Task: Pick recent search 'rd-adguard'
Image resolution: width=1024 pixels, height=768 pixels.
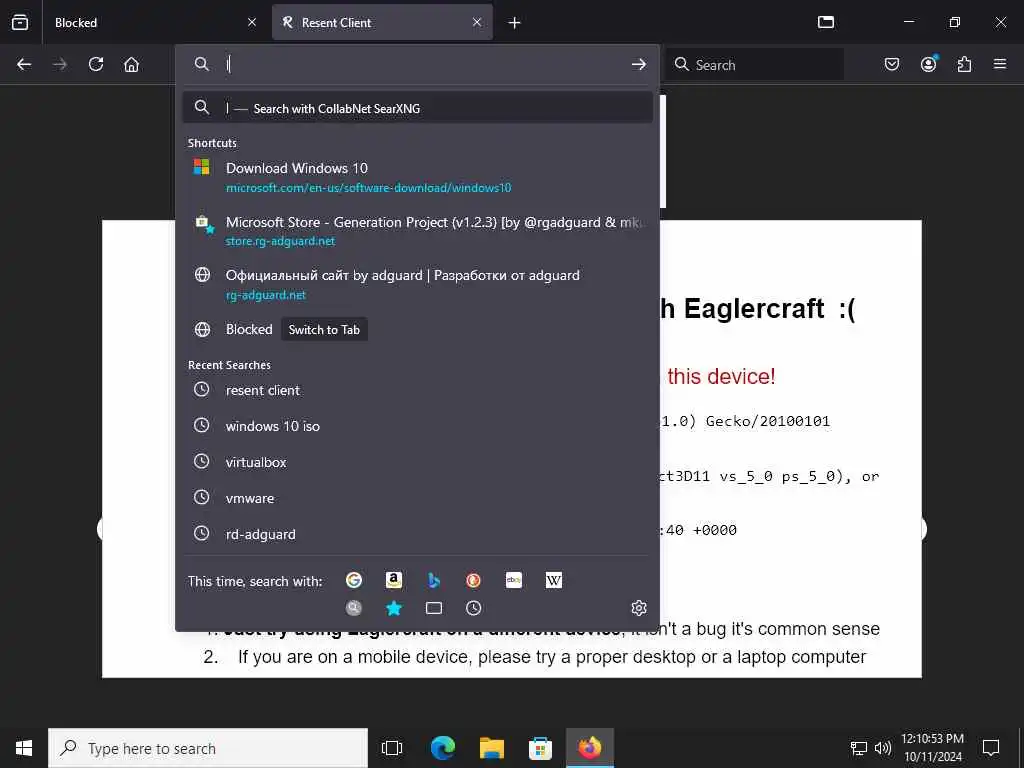Action: tap(417, 534)
